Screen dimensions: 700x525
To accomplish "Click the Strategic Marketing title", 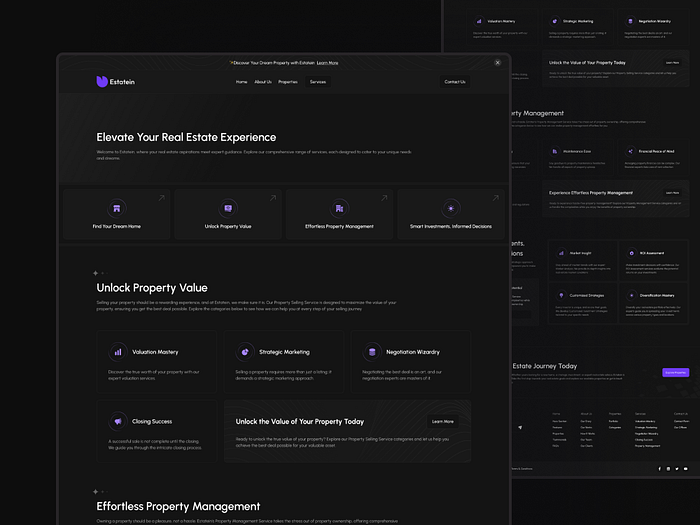I will tap(284, 352).
